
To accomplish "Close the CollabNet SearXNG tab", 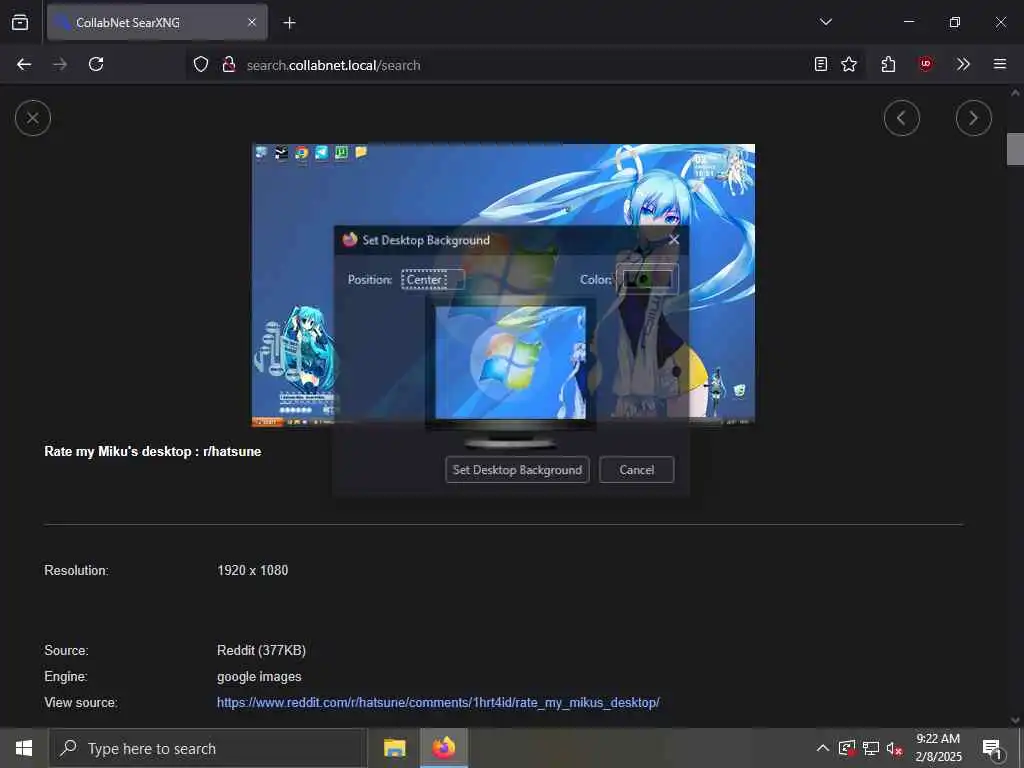I will [x=252, y=23].
